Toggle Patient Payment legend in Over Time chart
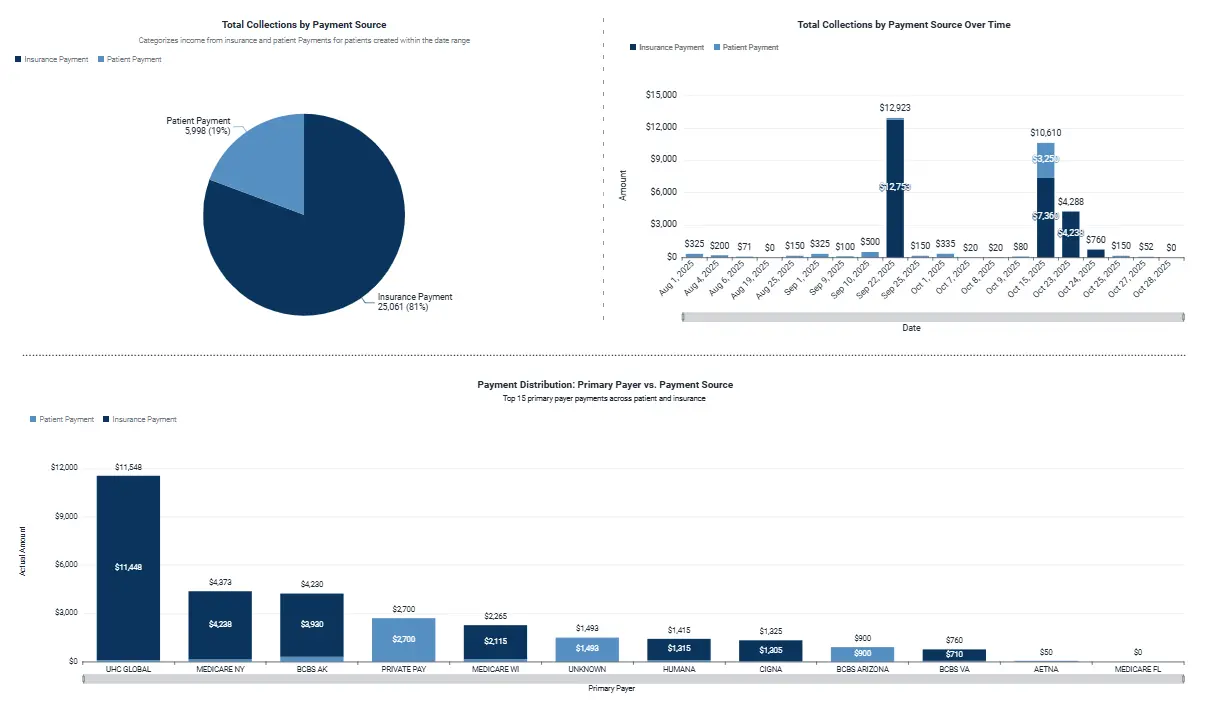 (750, 48)
